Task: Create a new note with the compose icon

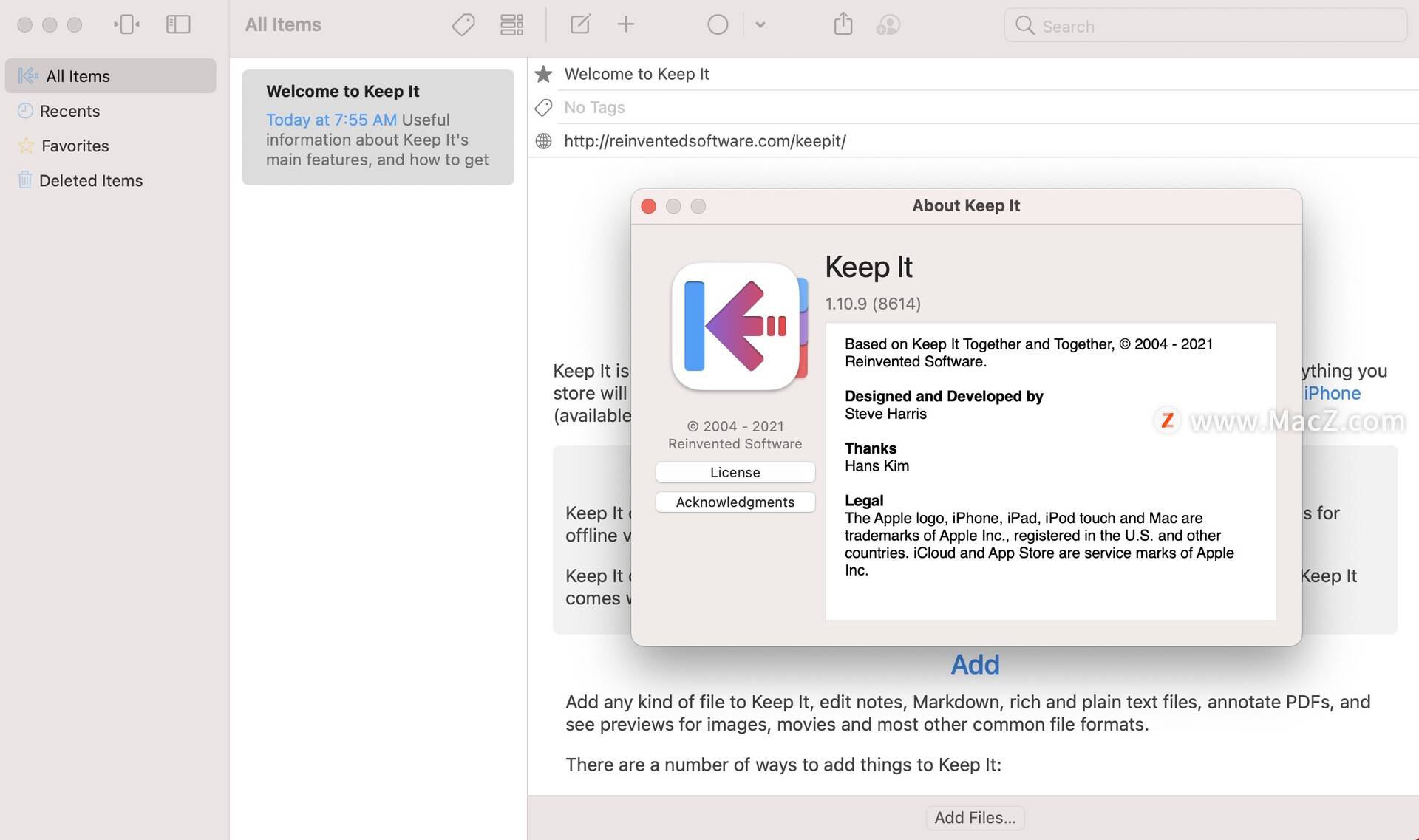Action: point(580,24)
